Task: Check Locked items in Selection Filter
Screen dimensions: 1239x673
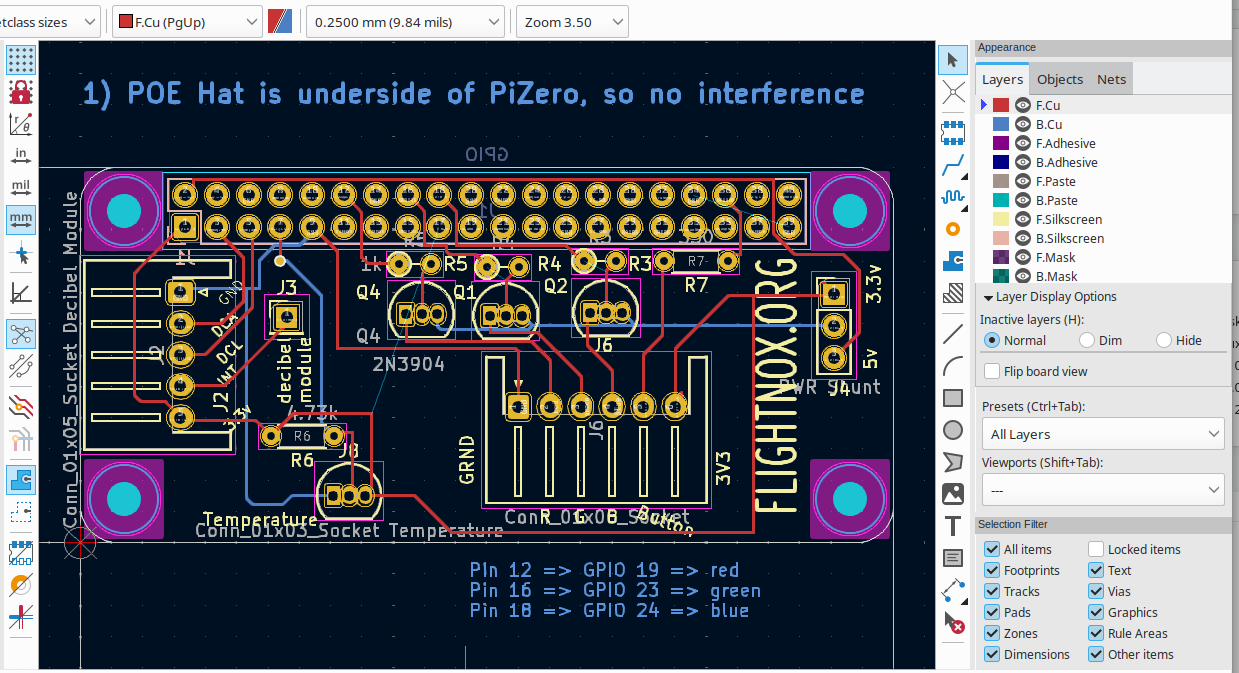Action: point(1096,549)
